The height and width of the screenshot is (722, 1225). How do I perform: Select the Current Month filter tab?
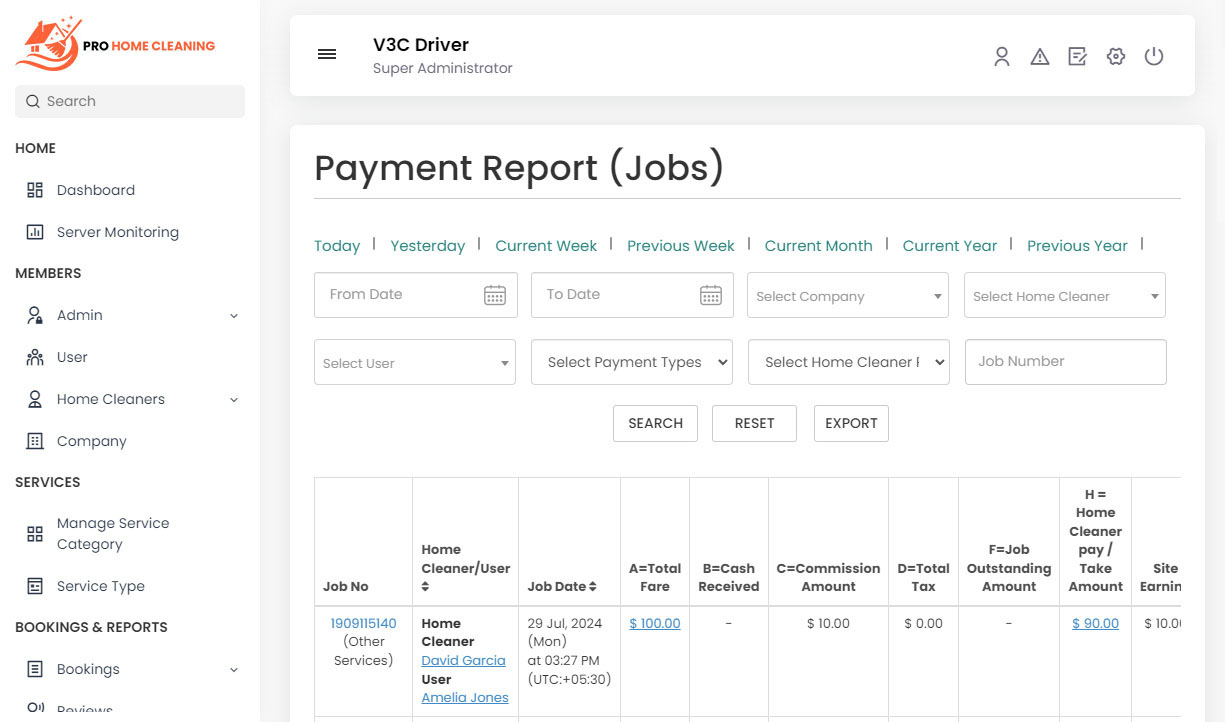point(818,245)
